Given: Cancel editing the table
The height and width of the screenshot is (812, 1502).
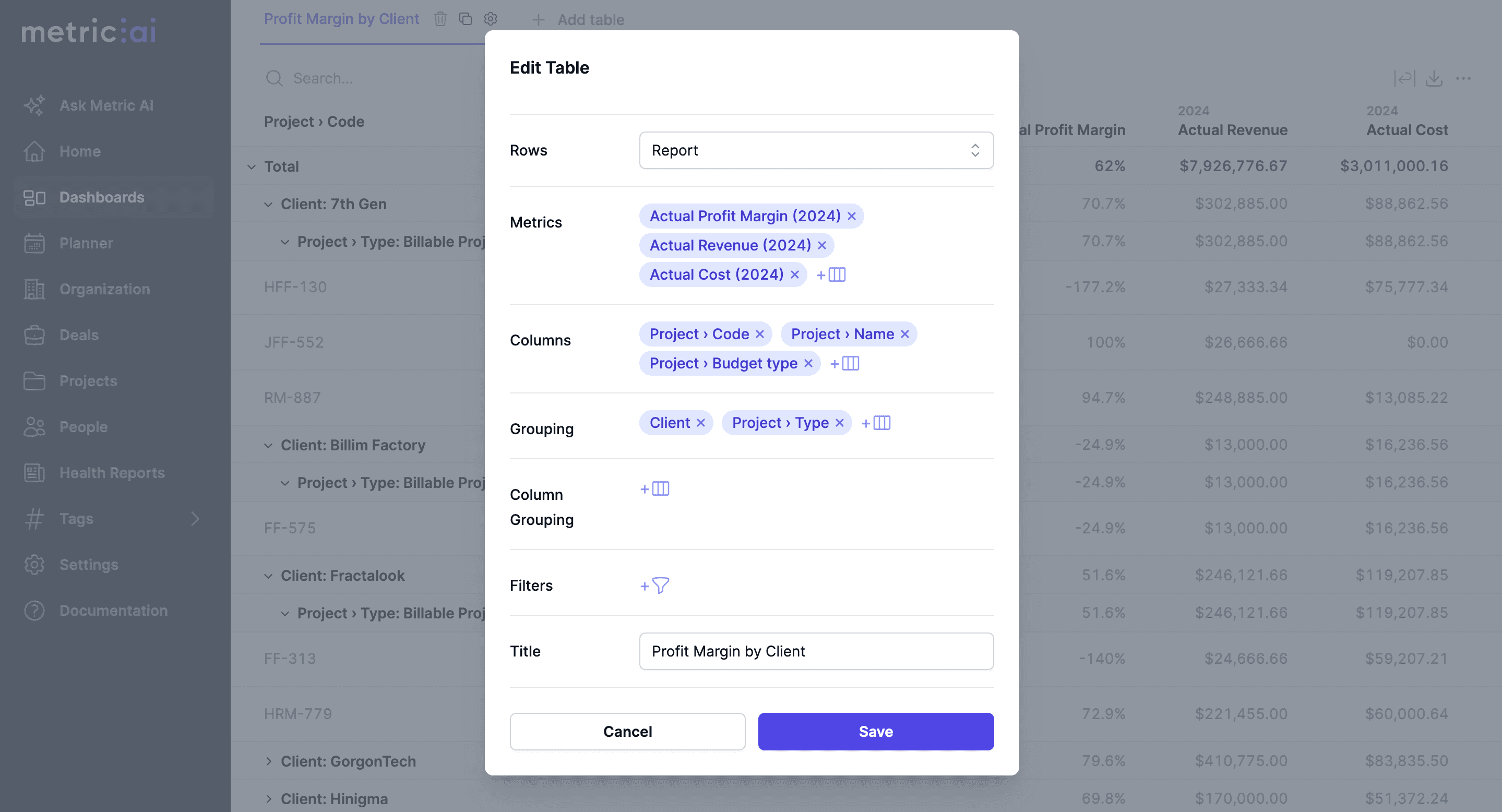Looking at the screenshot, I should coord(627,732).
